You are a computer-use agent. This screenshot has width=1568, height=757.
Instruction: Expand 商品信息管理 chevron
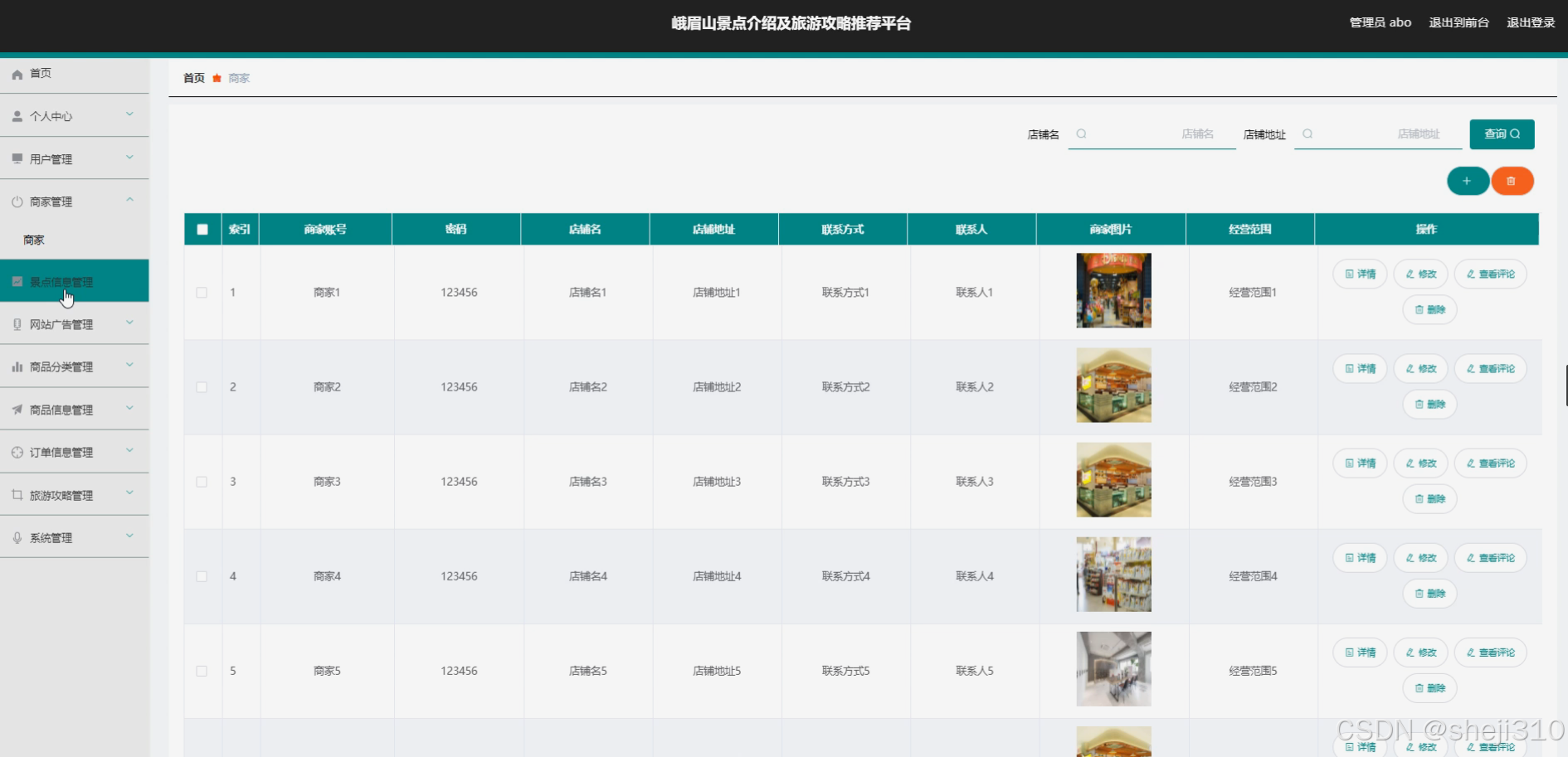(x=129, y=408)
